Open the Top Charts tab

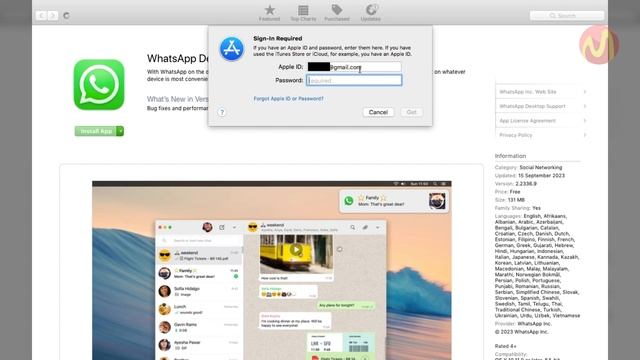[303, 13]
